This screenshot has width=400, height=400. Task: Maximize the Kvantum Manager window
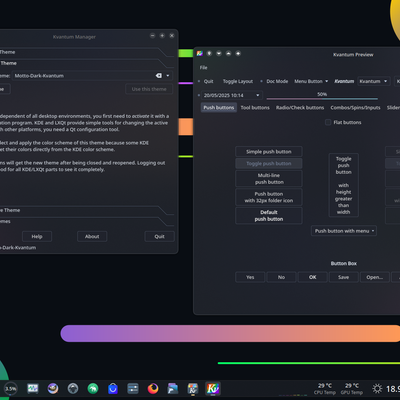click(x=162, y=36)
